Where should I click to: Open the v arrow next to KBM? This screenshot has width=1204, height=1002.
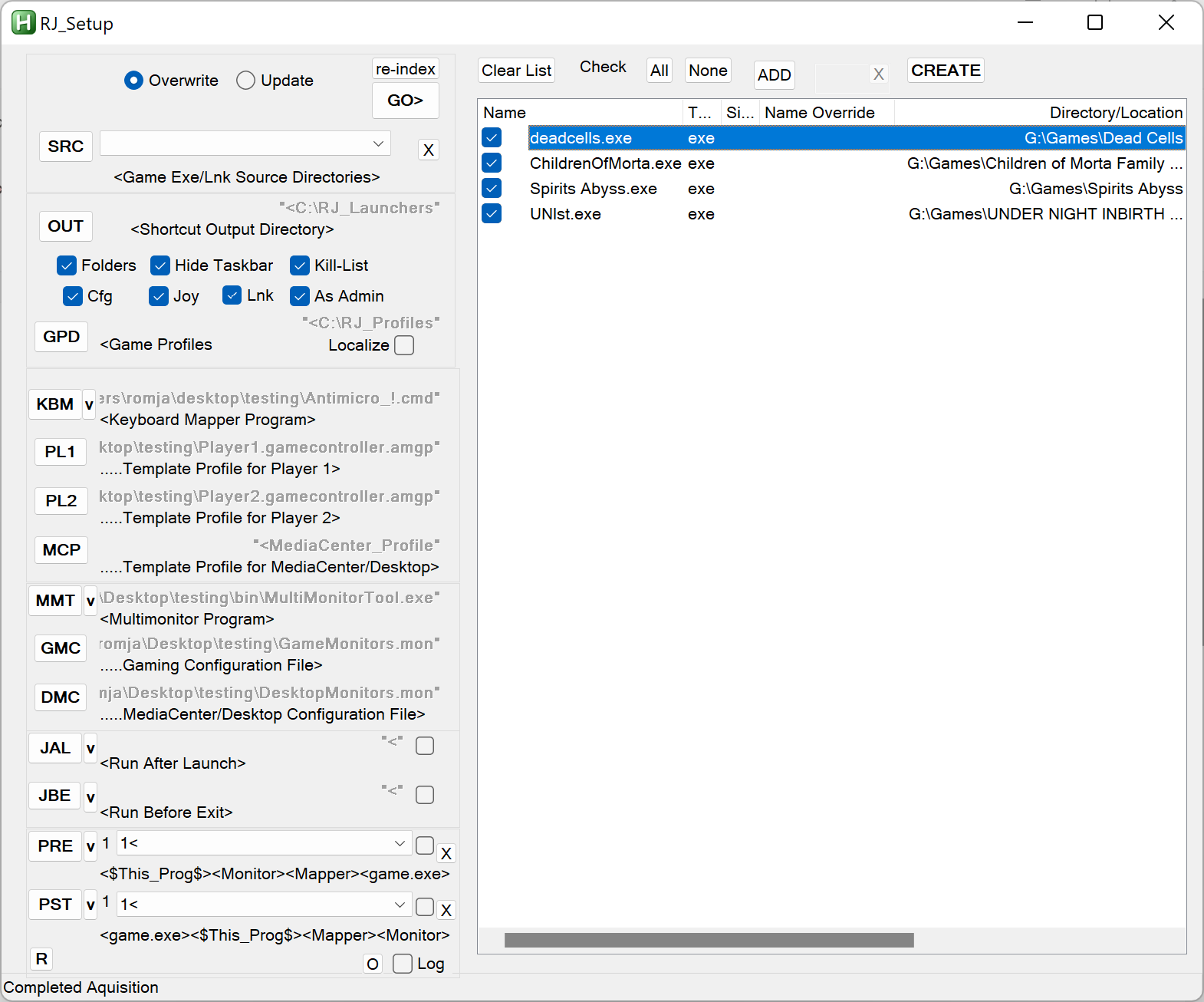tap(89, 404)
